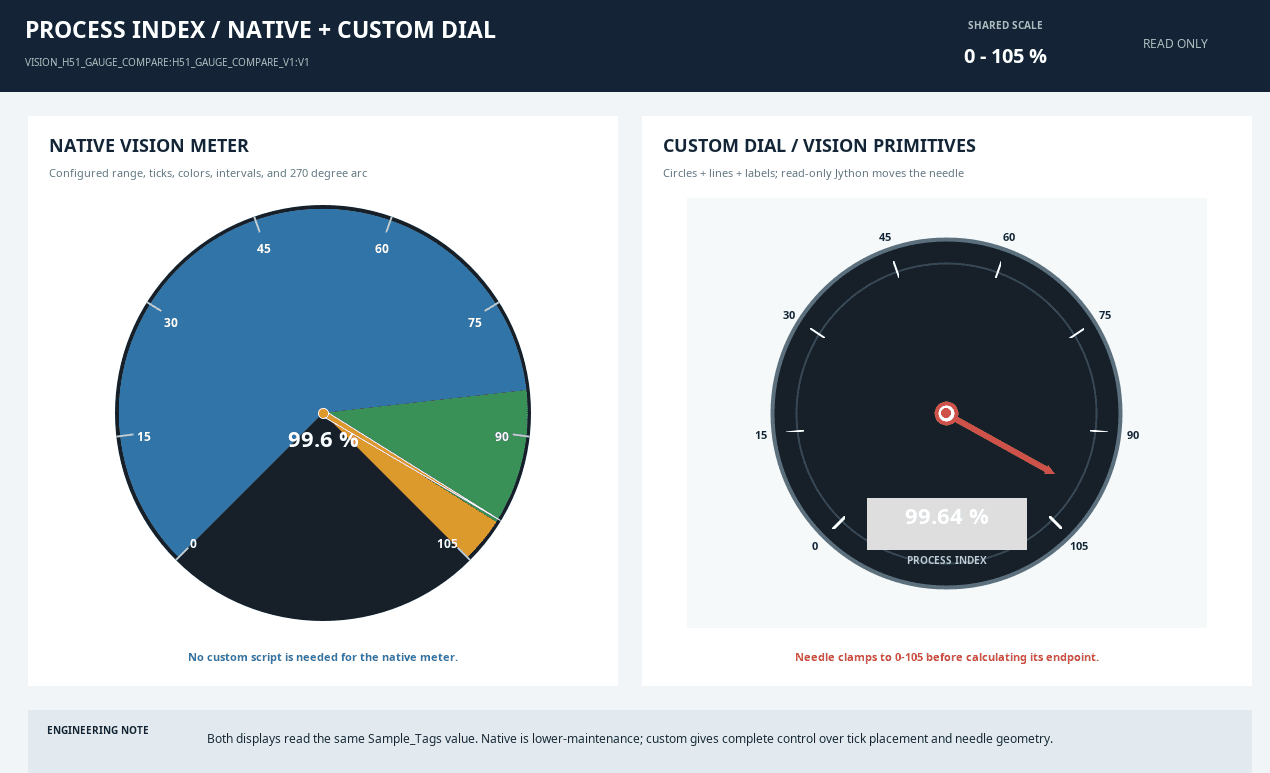Select the Custom Dial / Vision Primitives title

click(x=819, y=146)
